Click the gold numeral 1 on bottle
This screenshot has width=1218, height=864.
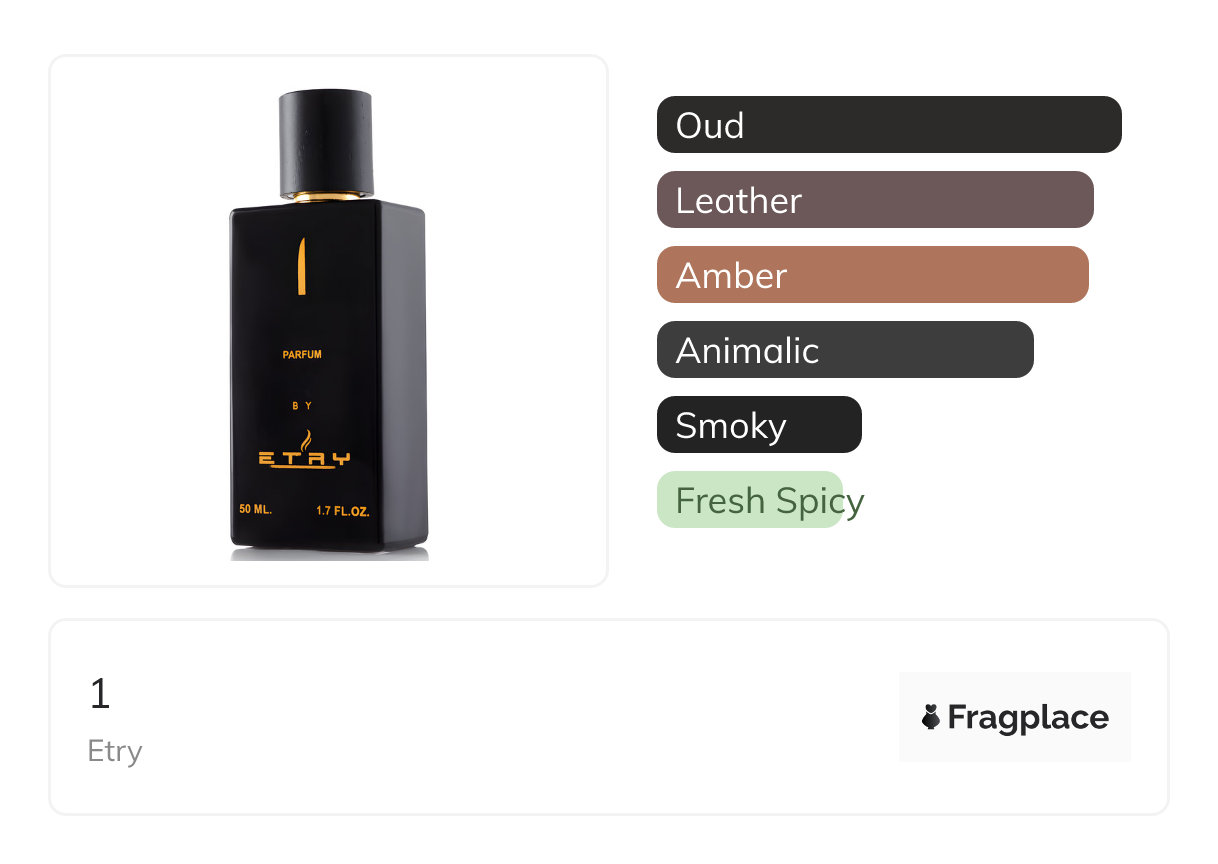[x=301, y=265]
